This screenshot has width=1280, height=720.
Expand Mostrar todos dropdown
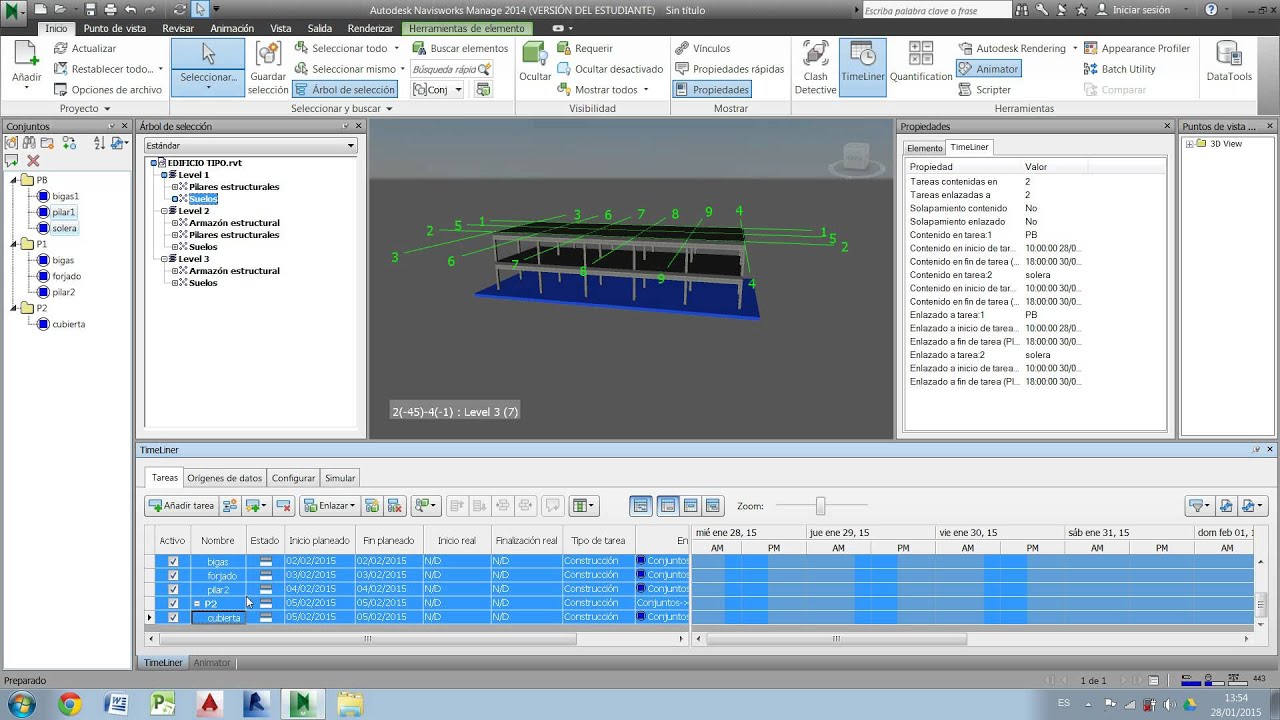click(x=646, y=89)
